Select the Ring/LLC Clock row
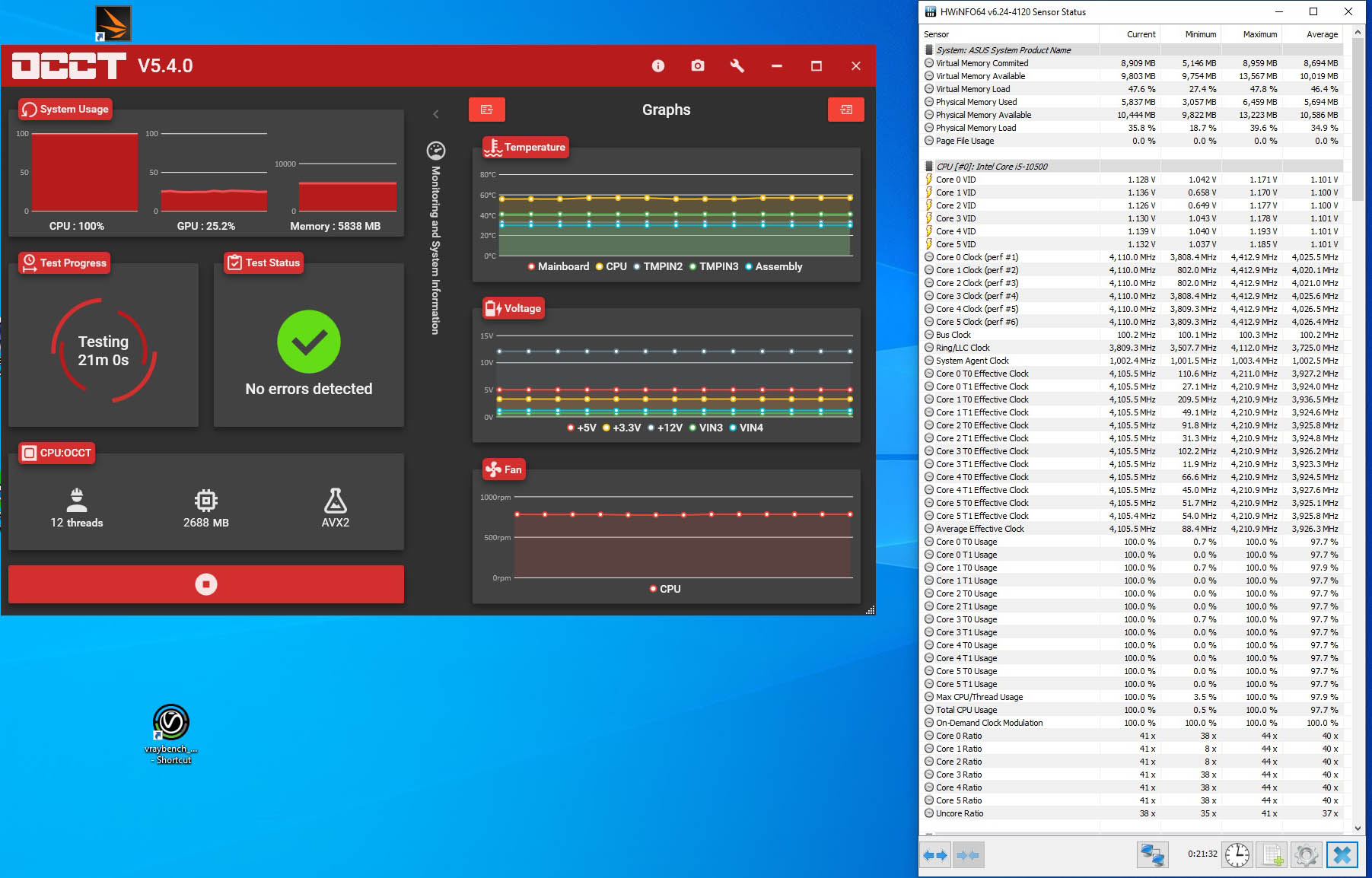Screen dimensions: 1372x878 (x=1132, y=348)
